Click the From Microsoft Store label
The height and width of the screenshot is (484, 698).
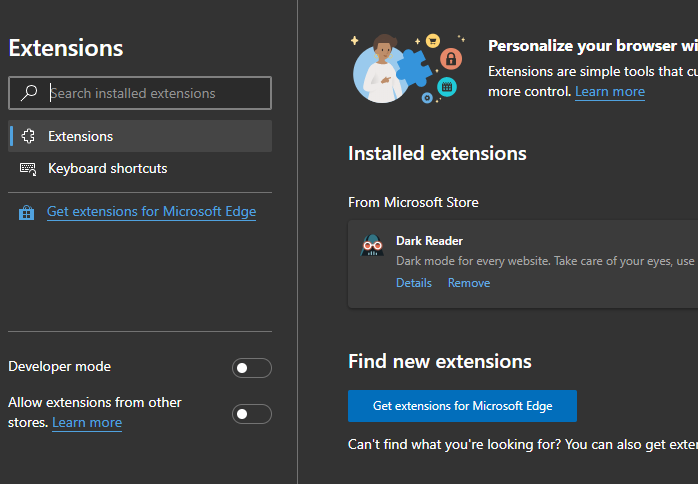tap(413, 203)
